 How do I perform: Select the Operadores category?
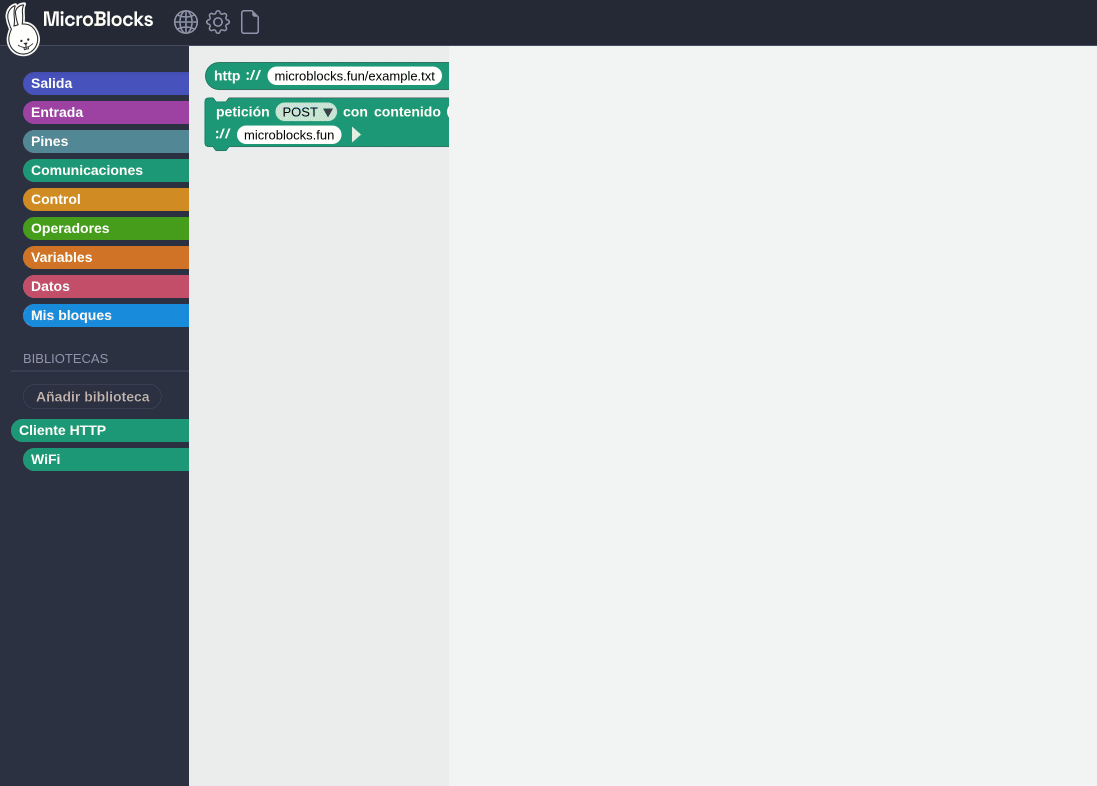coord(106,228)
